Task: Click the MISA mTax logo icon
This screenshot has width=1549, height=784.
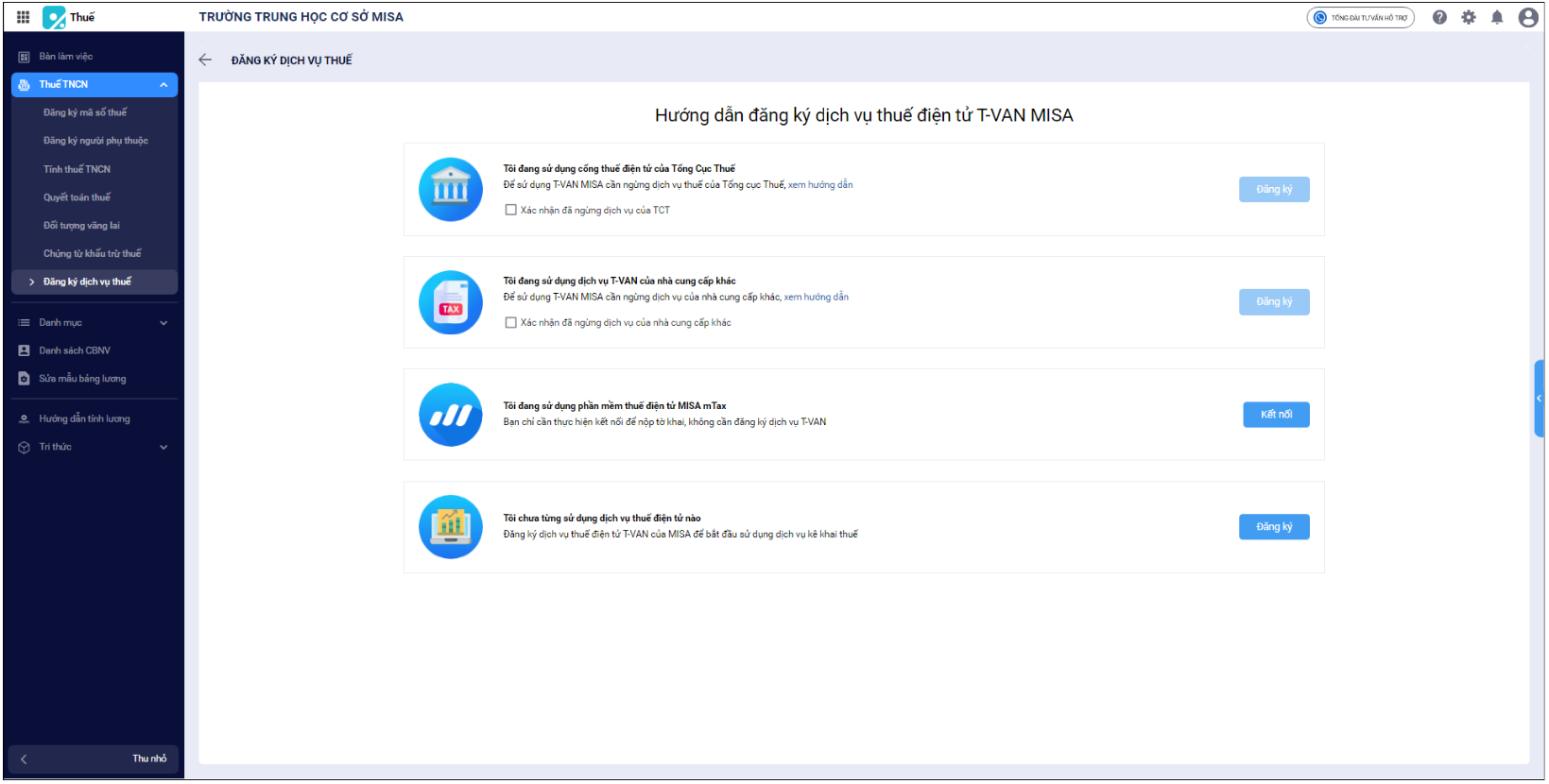Action: click(x=451, y=415)
